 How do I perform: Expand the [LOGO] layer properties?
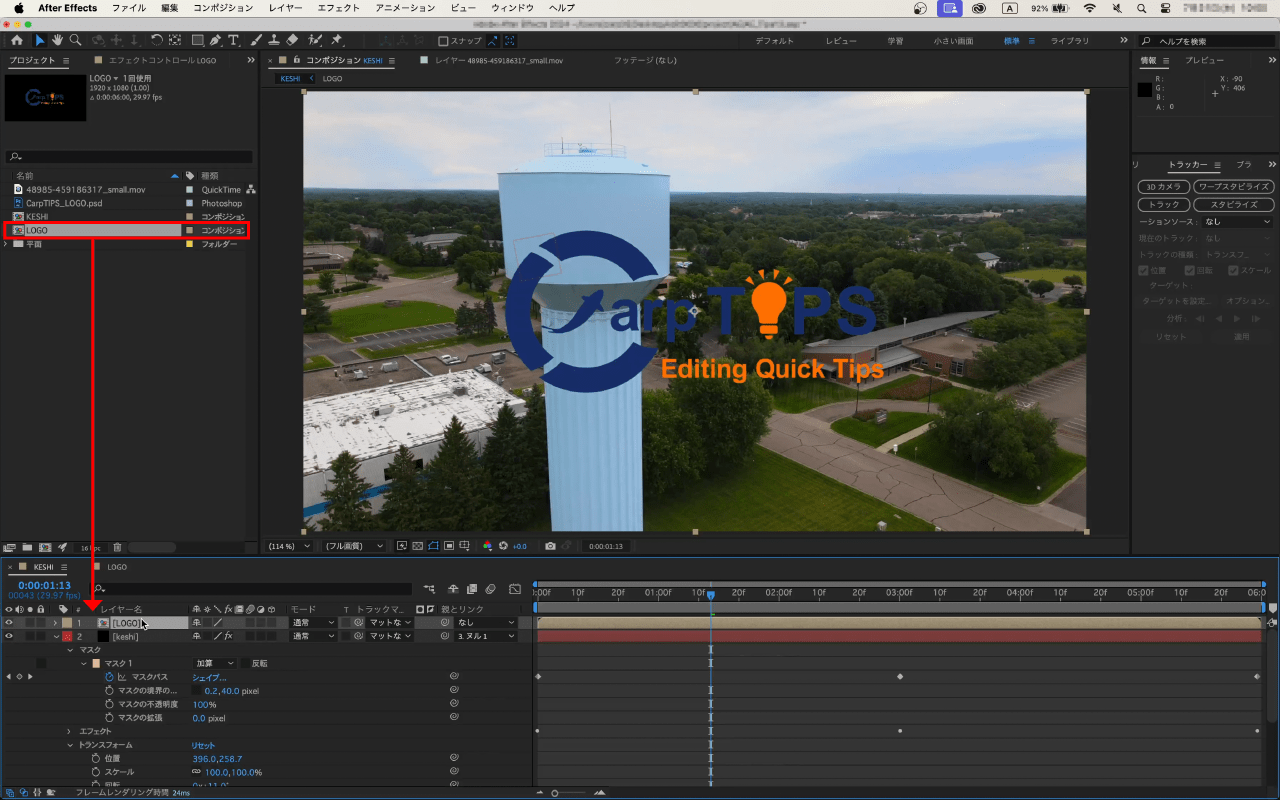55,623
